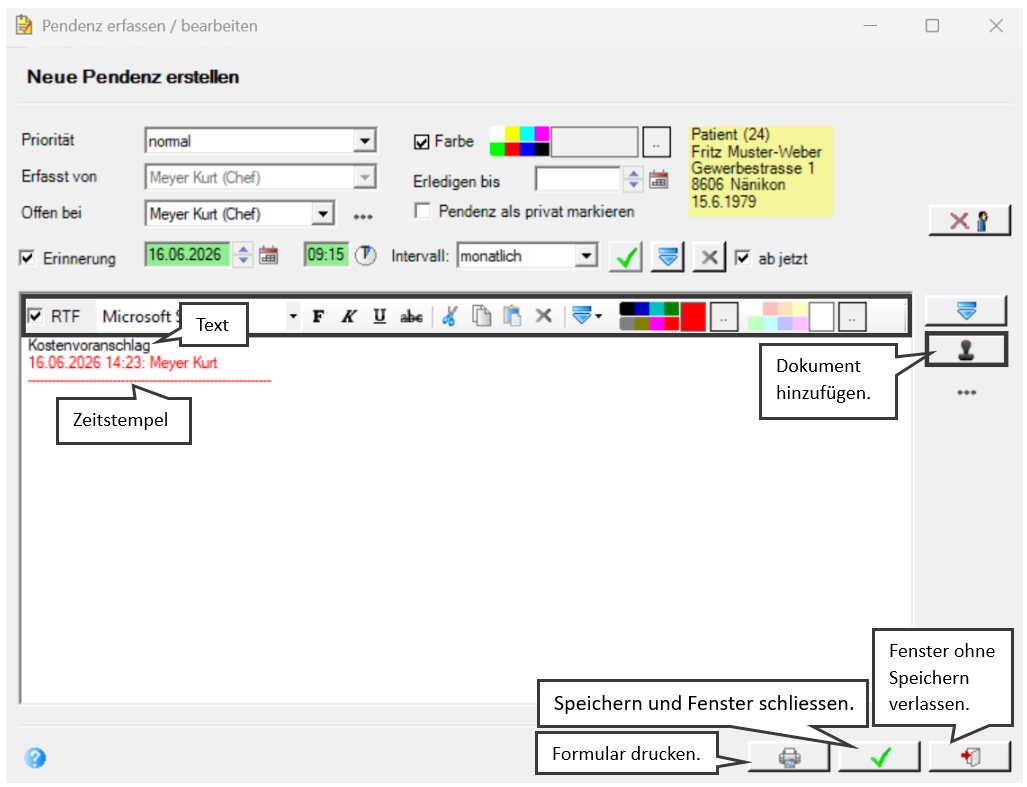
Task: Click the stamp icon to add a document
Action: (x=966, y=350)
